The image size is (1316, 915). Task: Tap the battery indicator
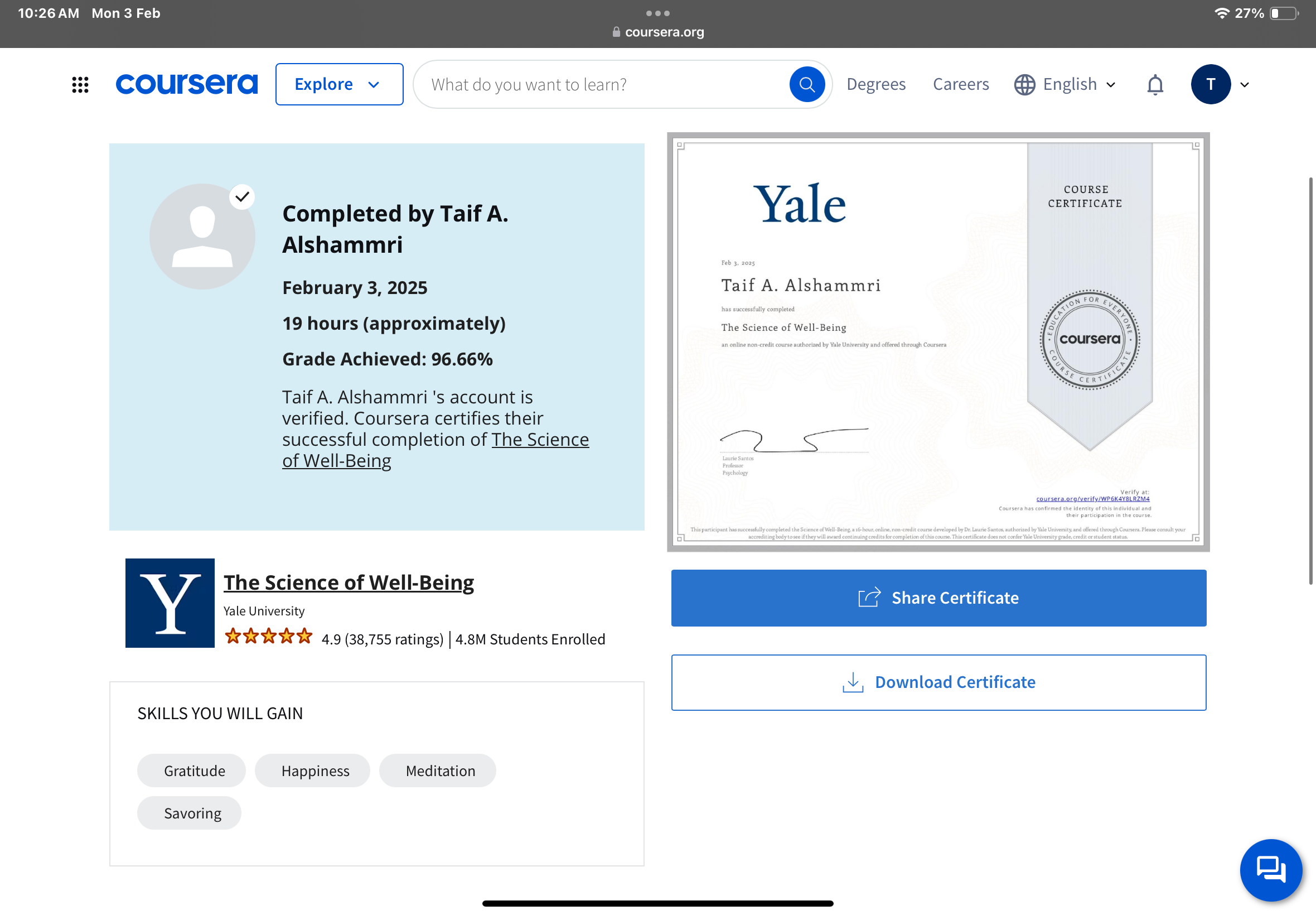1284,13
